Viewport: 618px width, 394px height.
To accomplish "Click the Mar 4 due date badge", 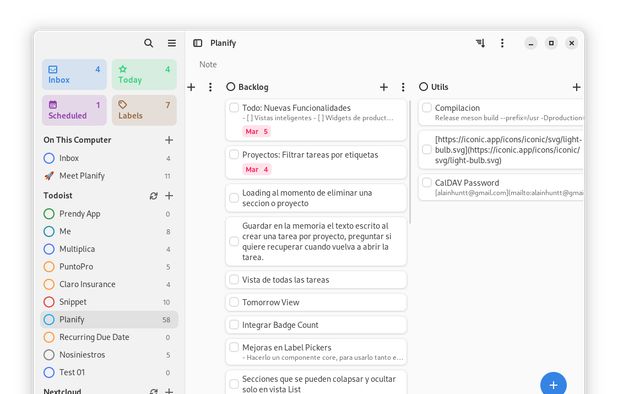I will pos(257,169).
